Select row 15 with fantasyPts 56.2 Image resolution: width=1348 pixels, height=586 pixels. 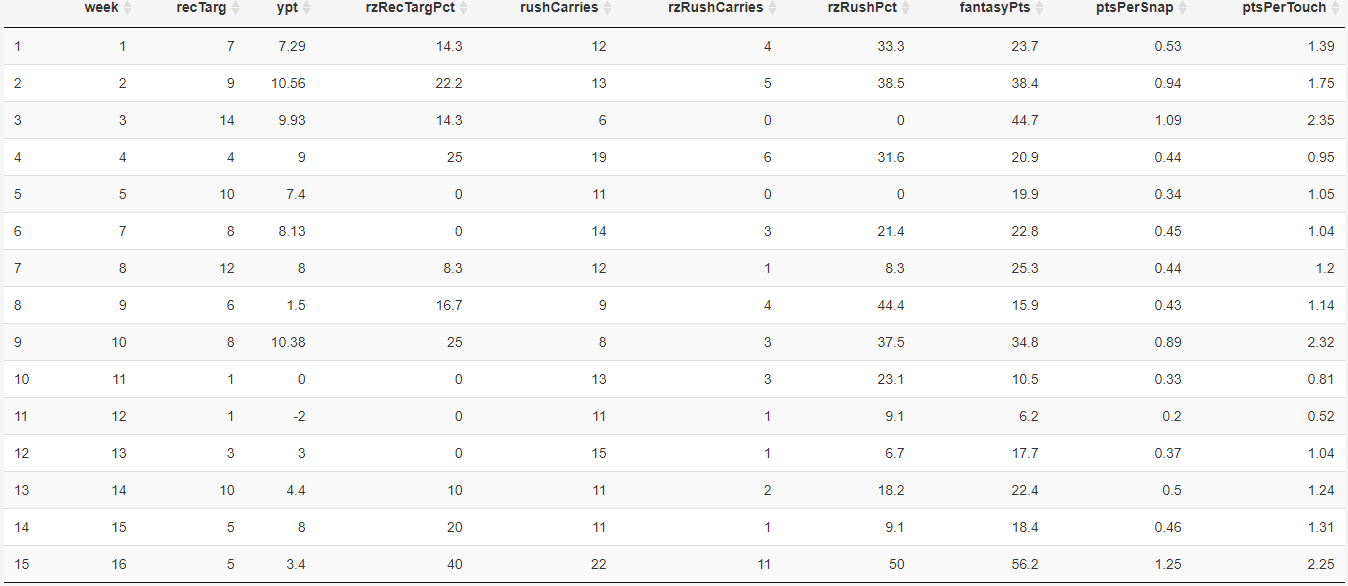pyautogui.click(x=674, y=564)
